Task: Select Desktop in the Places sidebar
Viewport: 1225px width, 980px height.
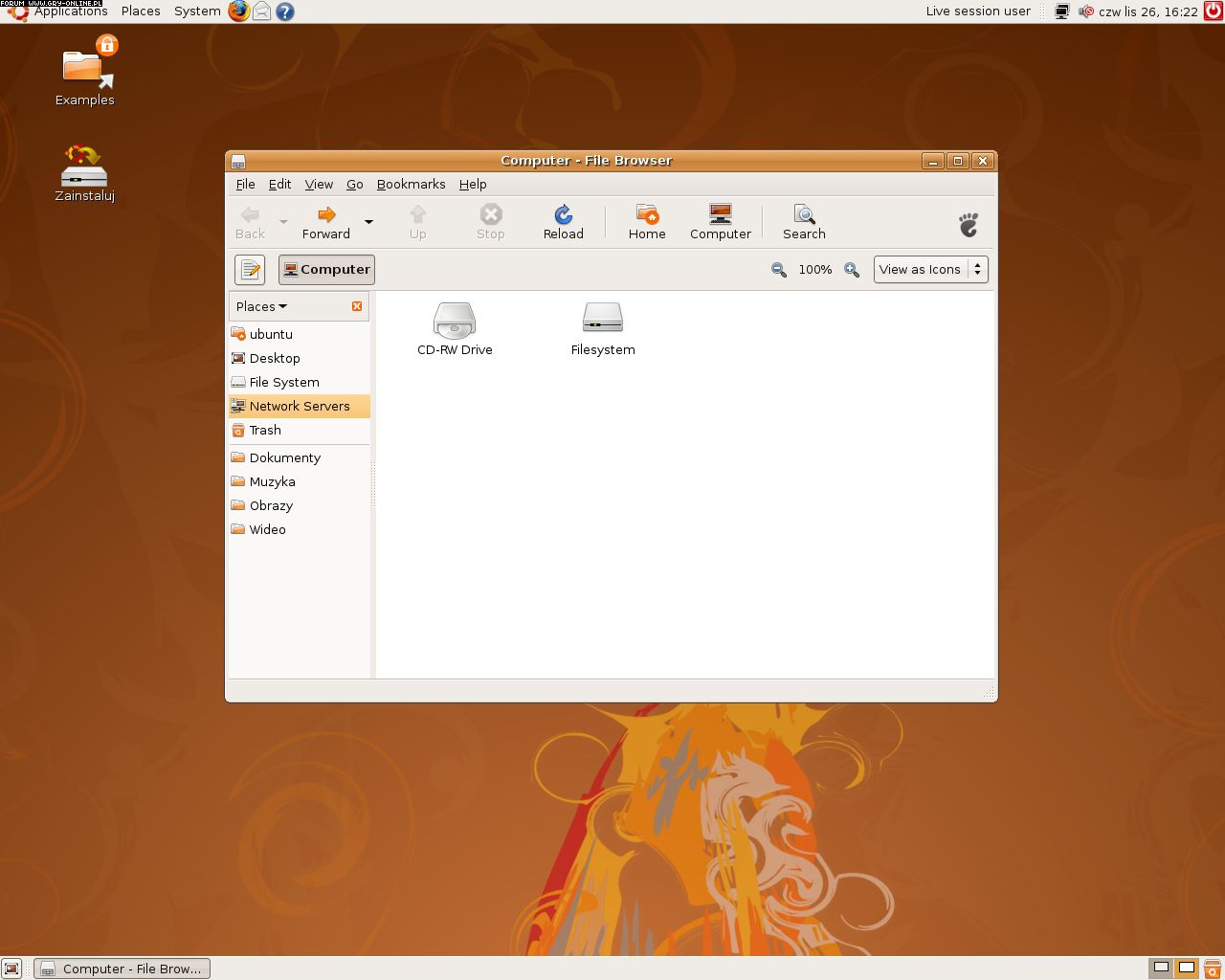Action: tap(300, 358)
